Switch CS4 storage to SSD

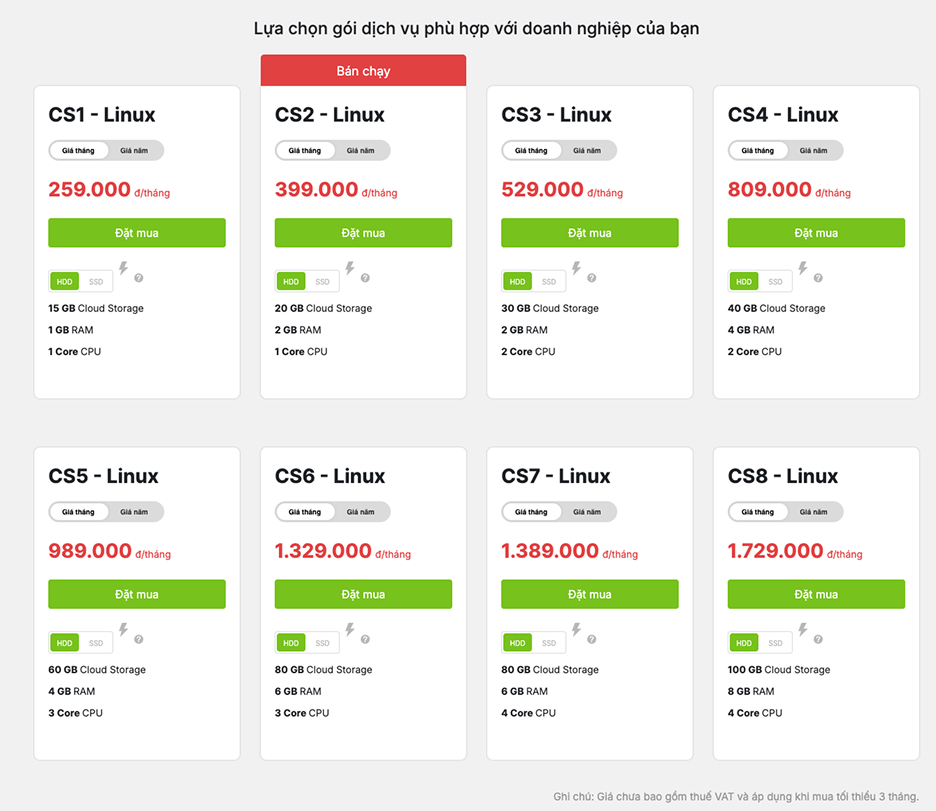775,282
